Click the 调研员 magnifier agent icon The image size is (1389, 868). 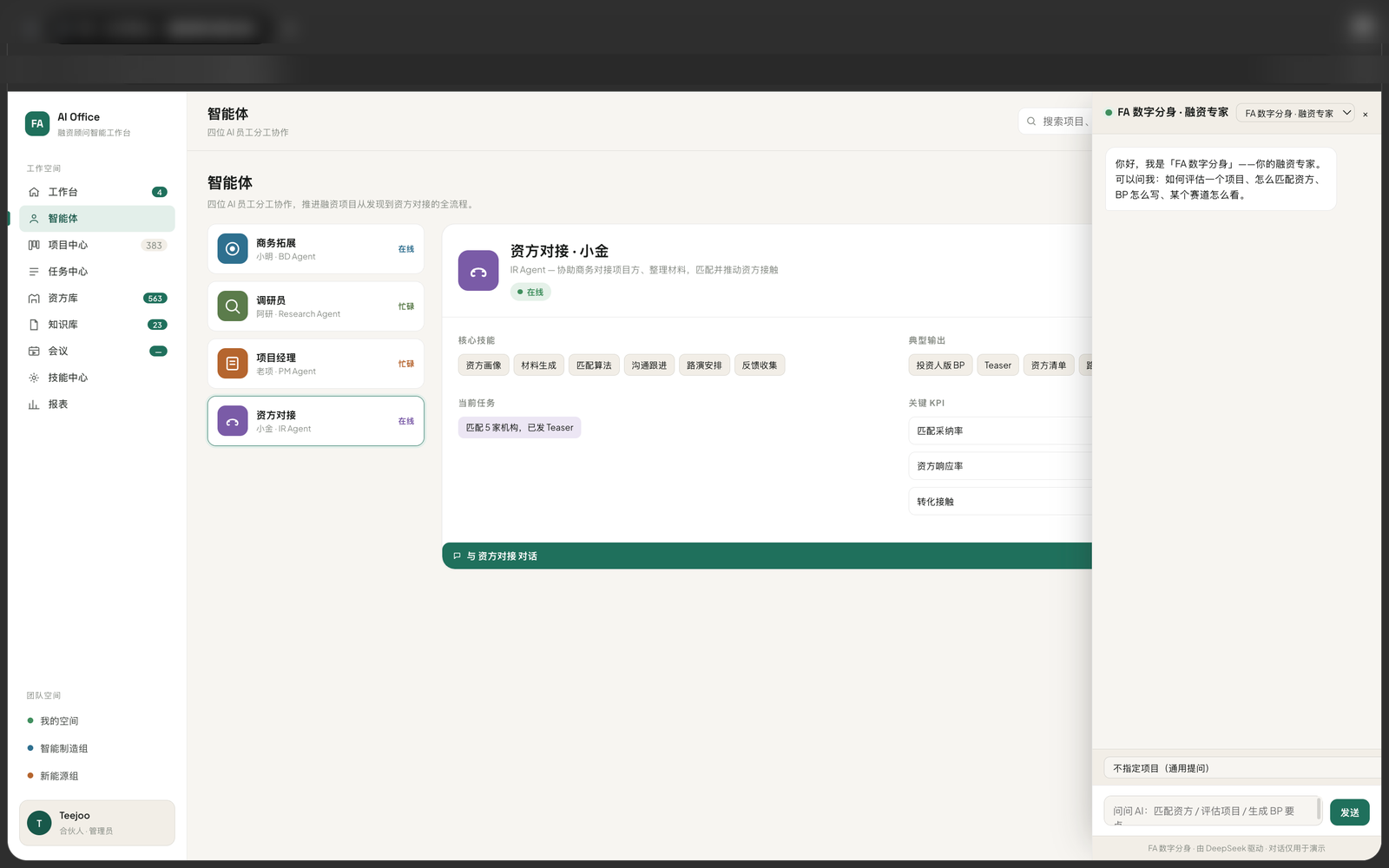click(x=233, y=306)
